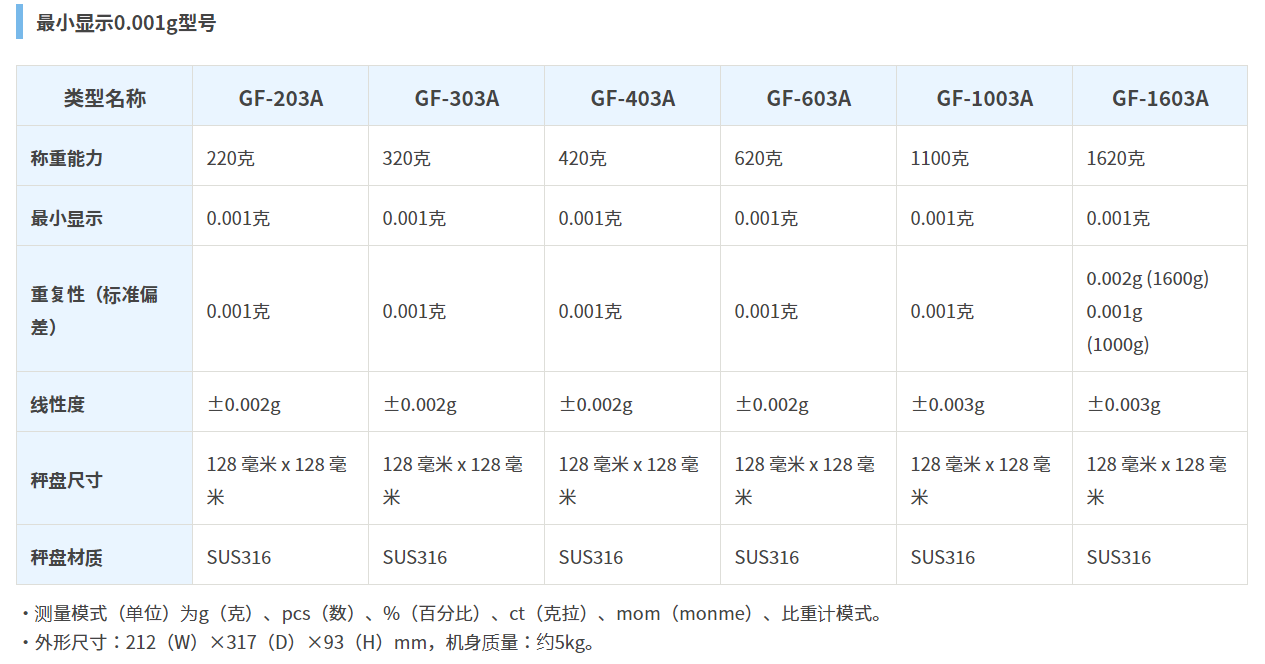Viewport: 1265px width, 664px height.
Task: Click the GF-1003A model header
Action: pyautogui.click(x=984, y=98)
